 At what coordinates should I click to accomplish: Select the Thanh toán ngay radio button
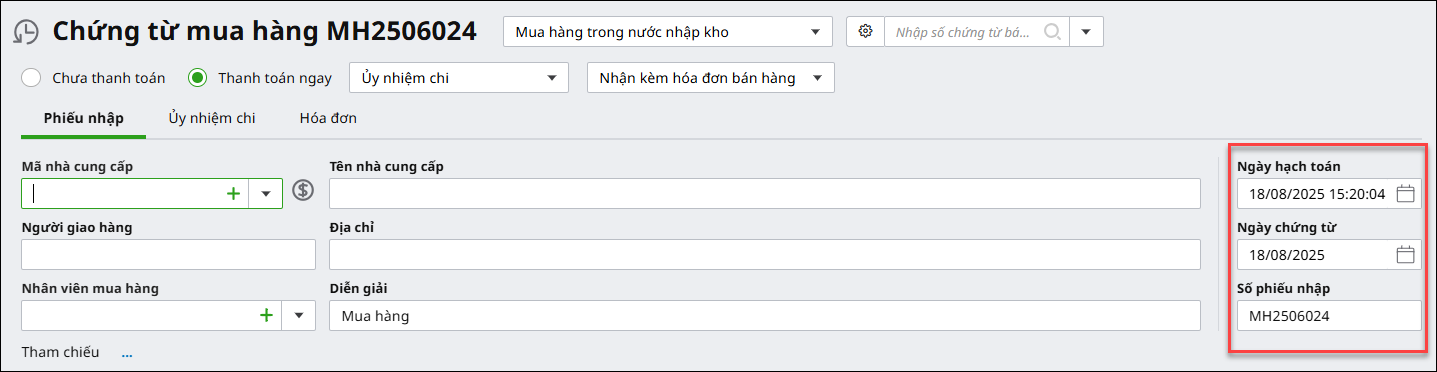(x=197, y=77)
